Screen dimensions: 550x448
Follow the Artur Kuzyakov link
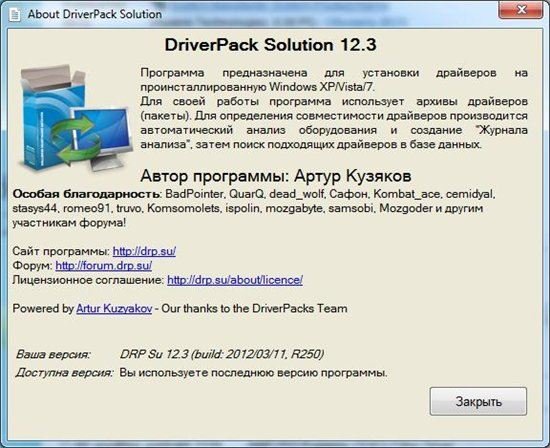tap(114, 308)
